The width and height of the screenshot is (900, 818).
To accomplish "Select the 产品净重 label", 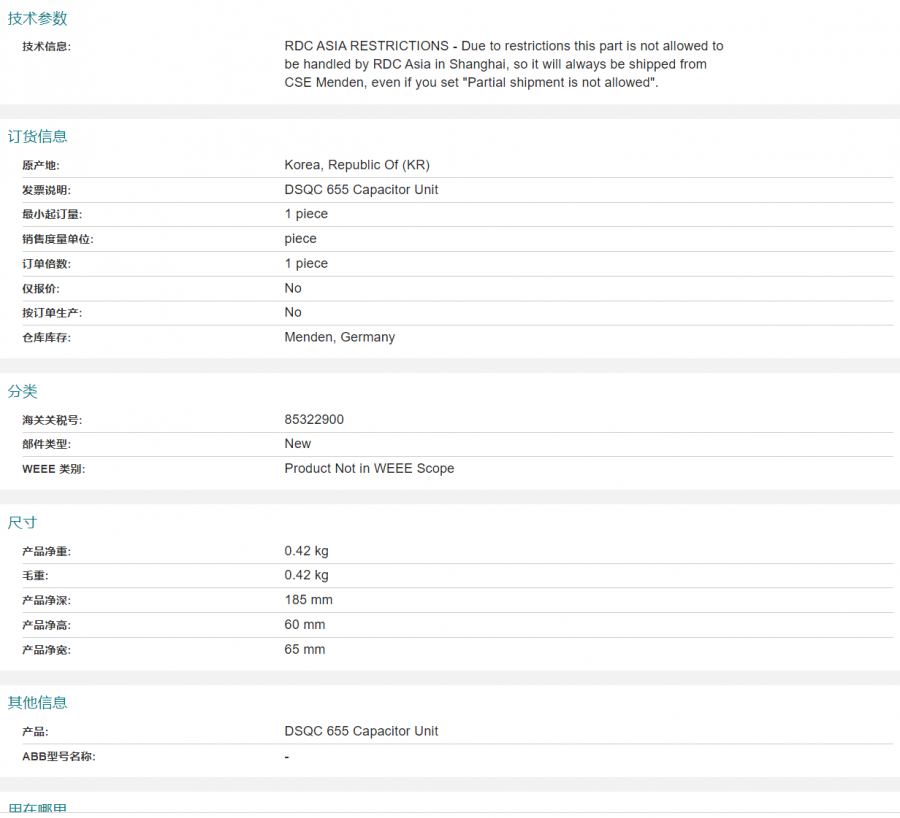I will click(x=46, y=552).
